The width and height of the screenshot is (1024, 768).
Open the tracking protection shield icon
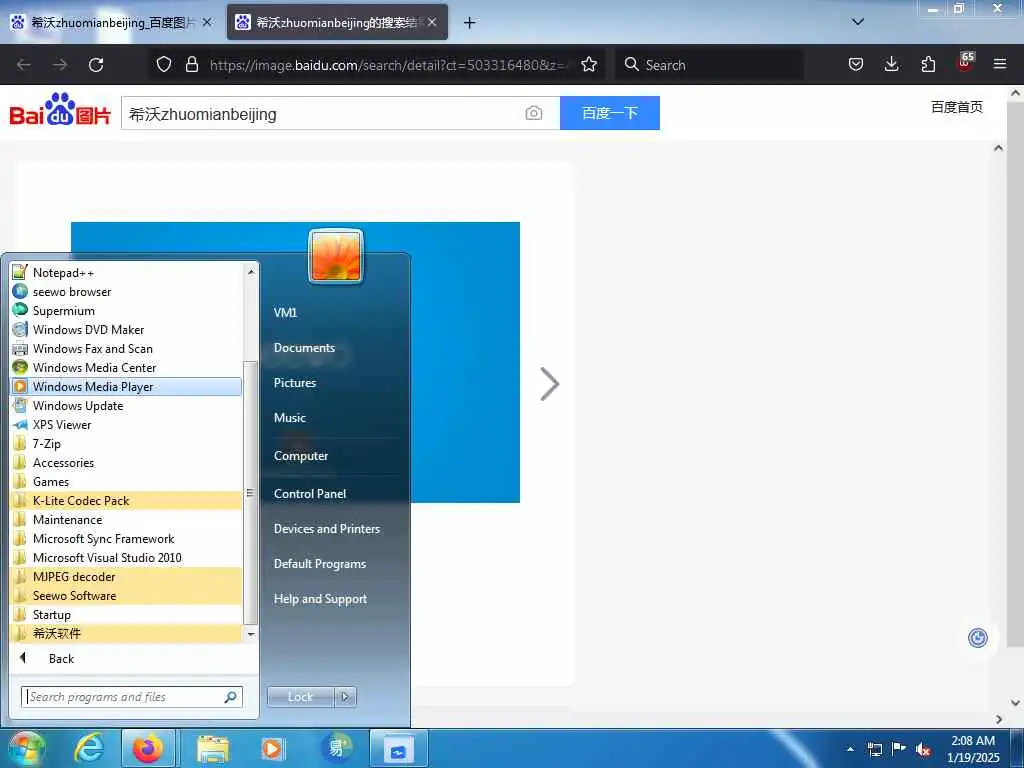pyautogui.click(x=164, y=64)
